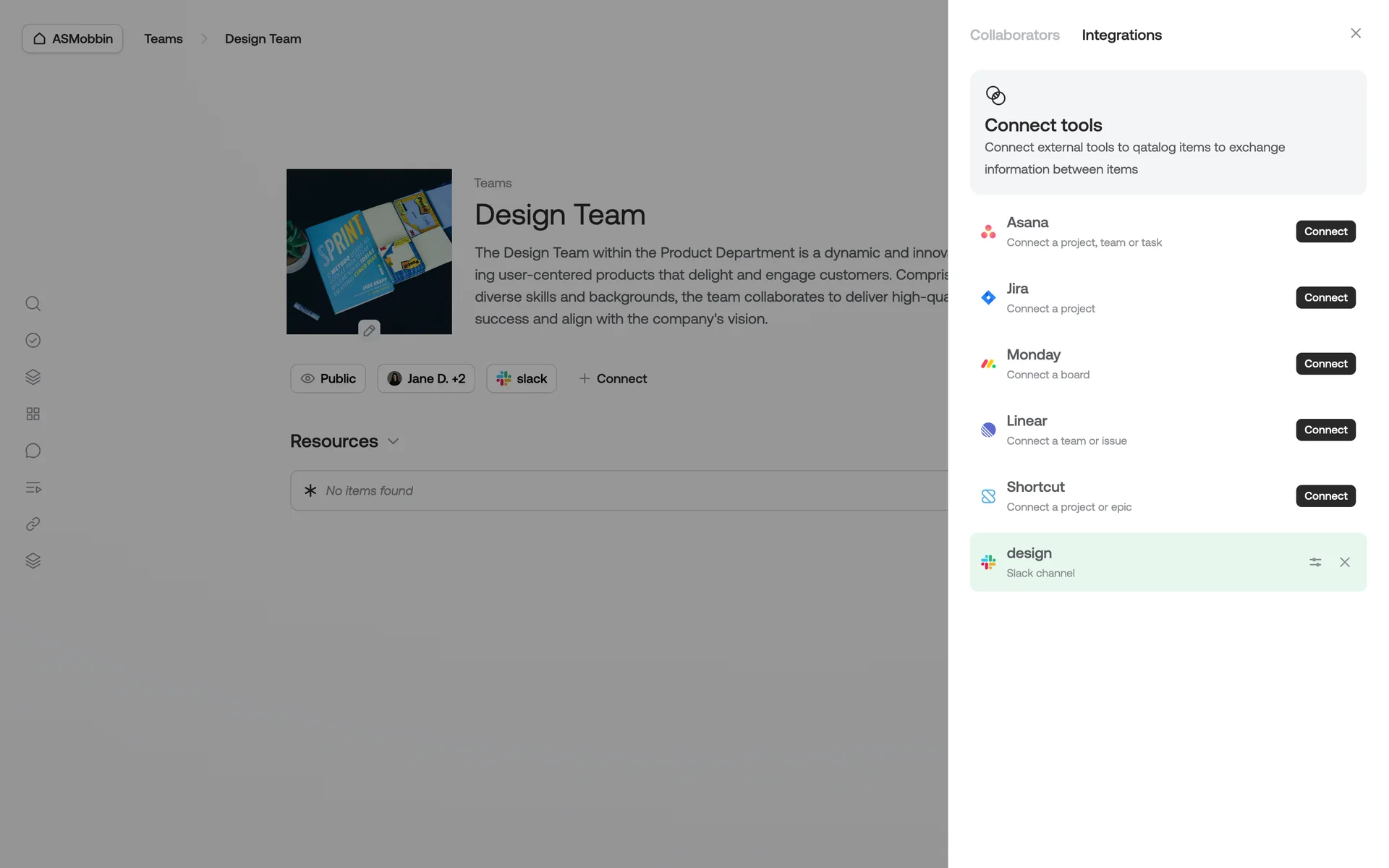The image size is (1389, 868).
Task: Remove the design Slack channel integration
Action: (1344, 562)
